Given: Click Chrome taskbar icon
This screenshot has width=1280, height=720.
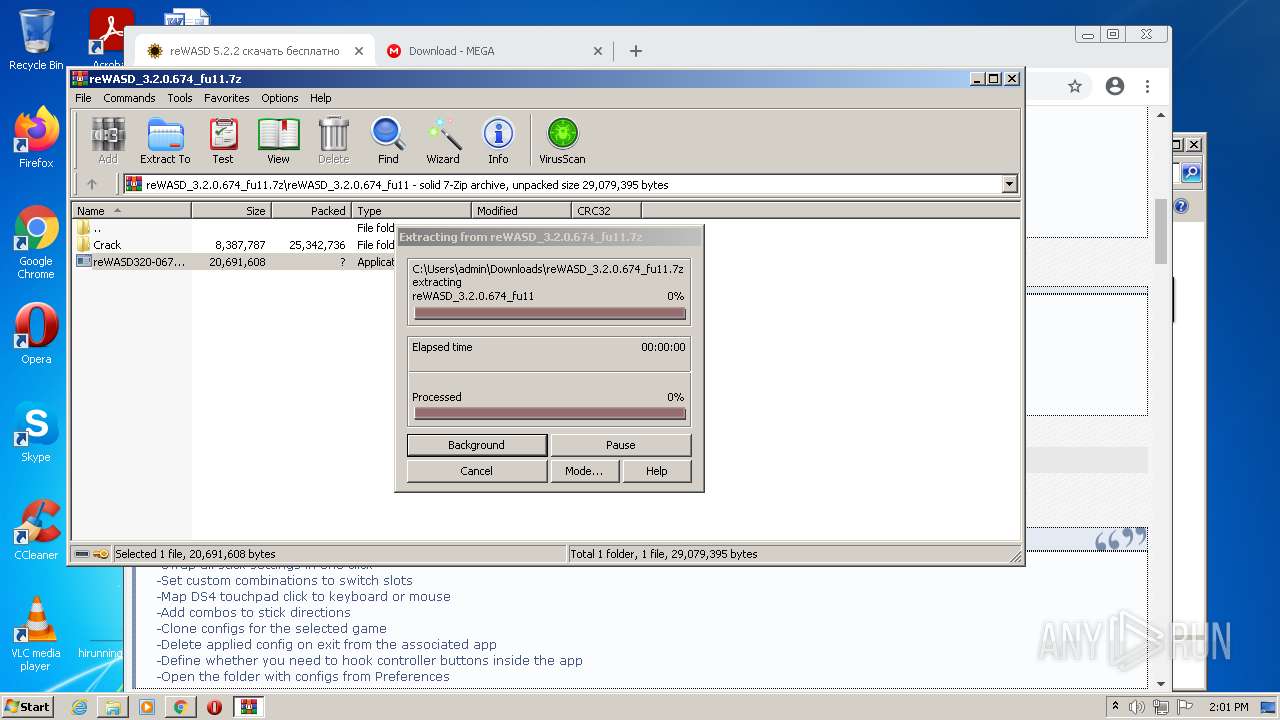Looking at the screenshot, I should point(180,707).
